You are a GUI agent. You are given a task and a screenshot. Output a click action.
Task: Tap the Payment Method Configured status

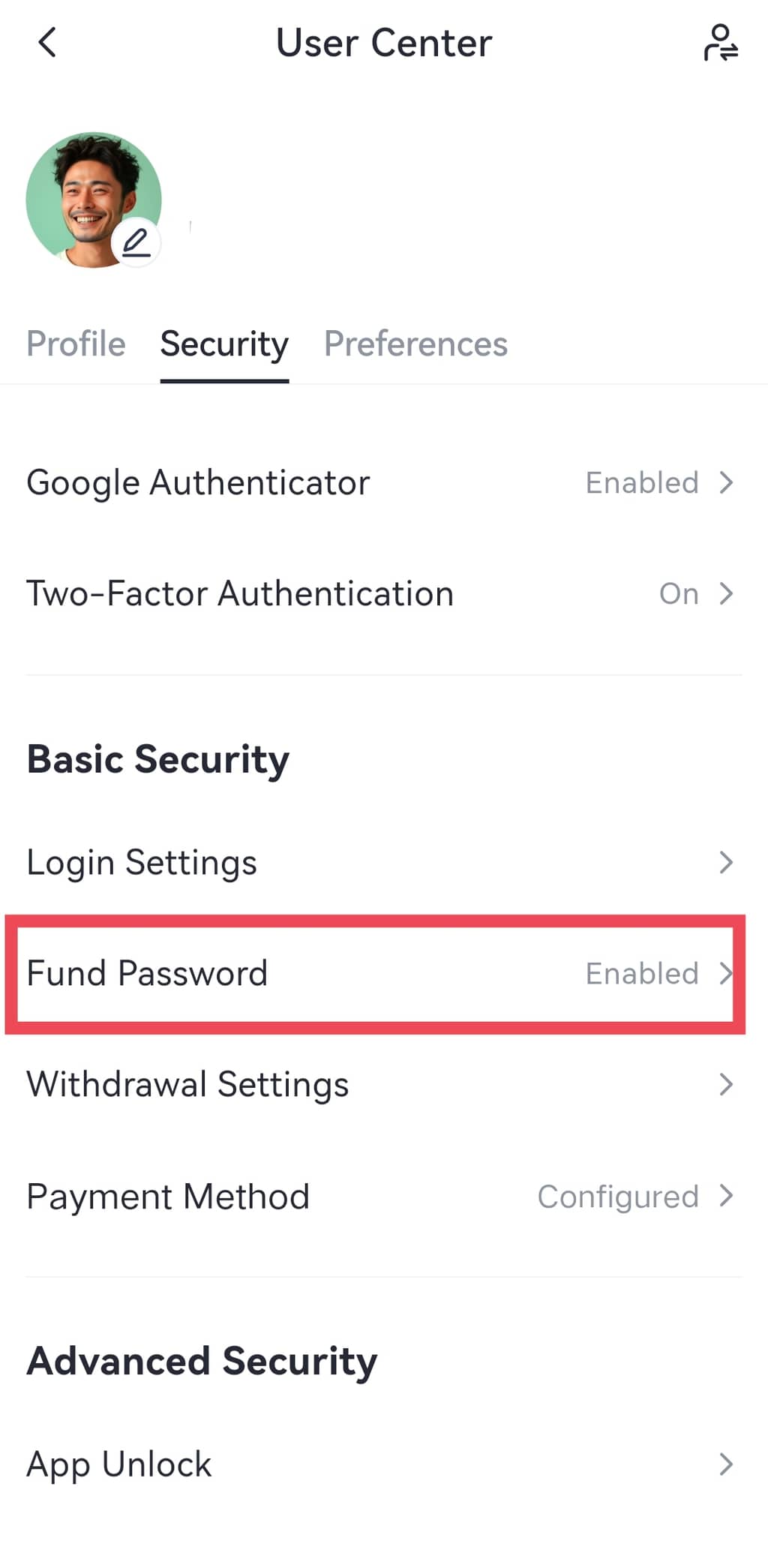click(x=618, y=1196)
